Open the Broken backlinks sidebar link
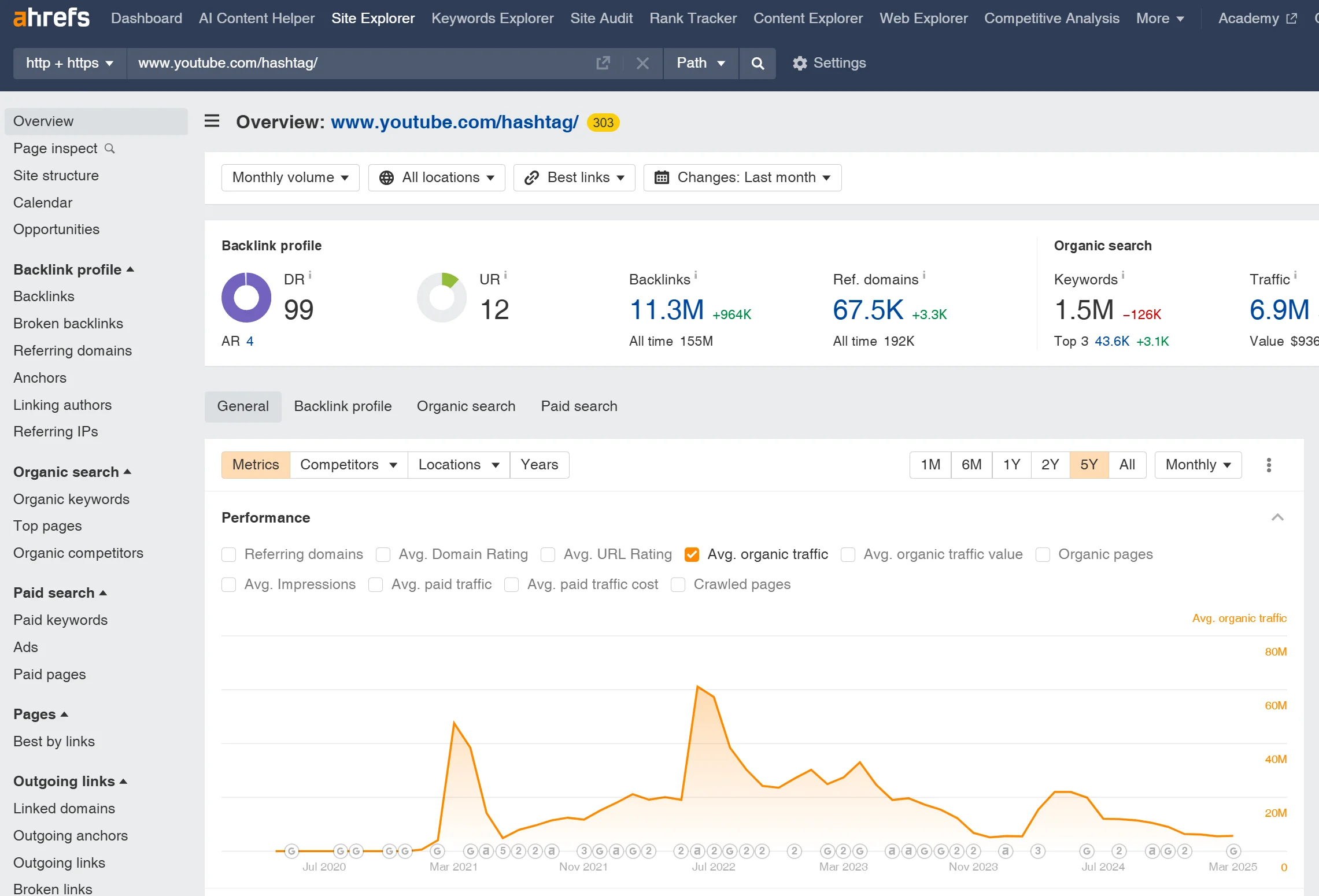The image size is (1319, 896). click(x=68, y=324)
